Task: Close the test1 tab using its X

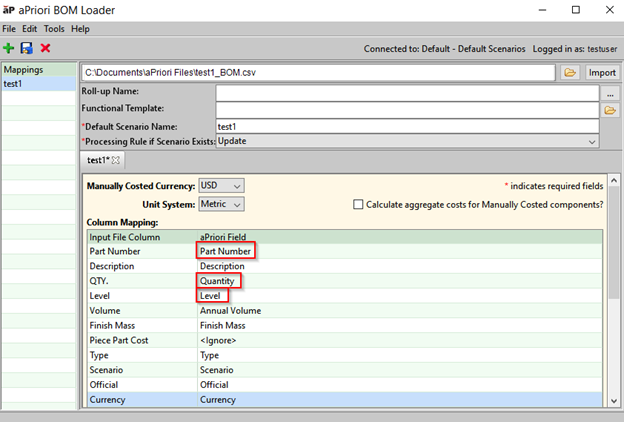Action: (x=116, y=160)
